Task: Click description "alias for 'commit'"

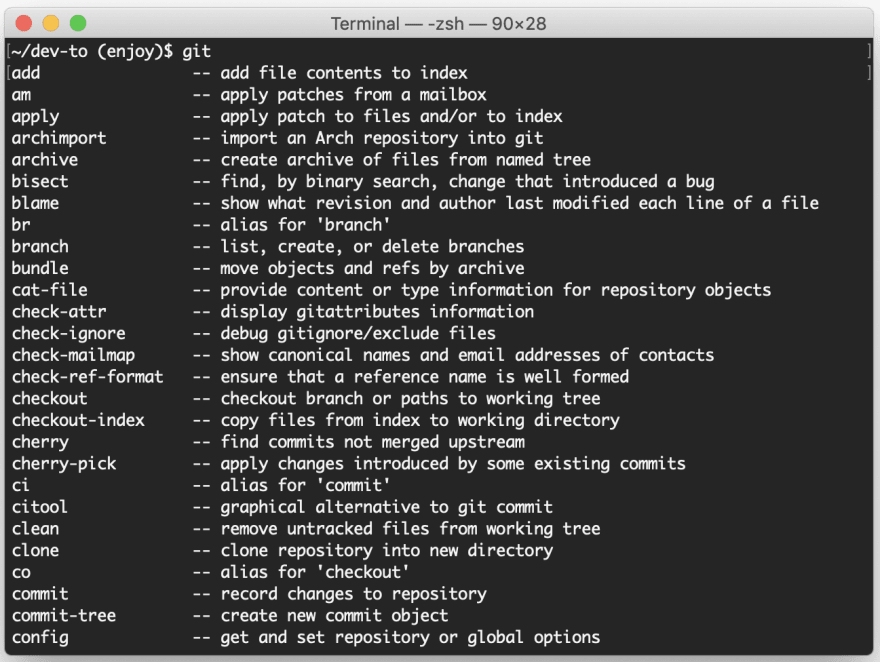Action: [x=305, y=485]
